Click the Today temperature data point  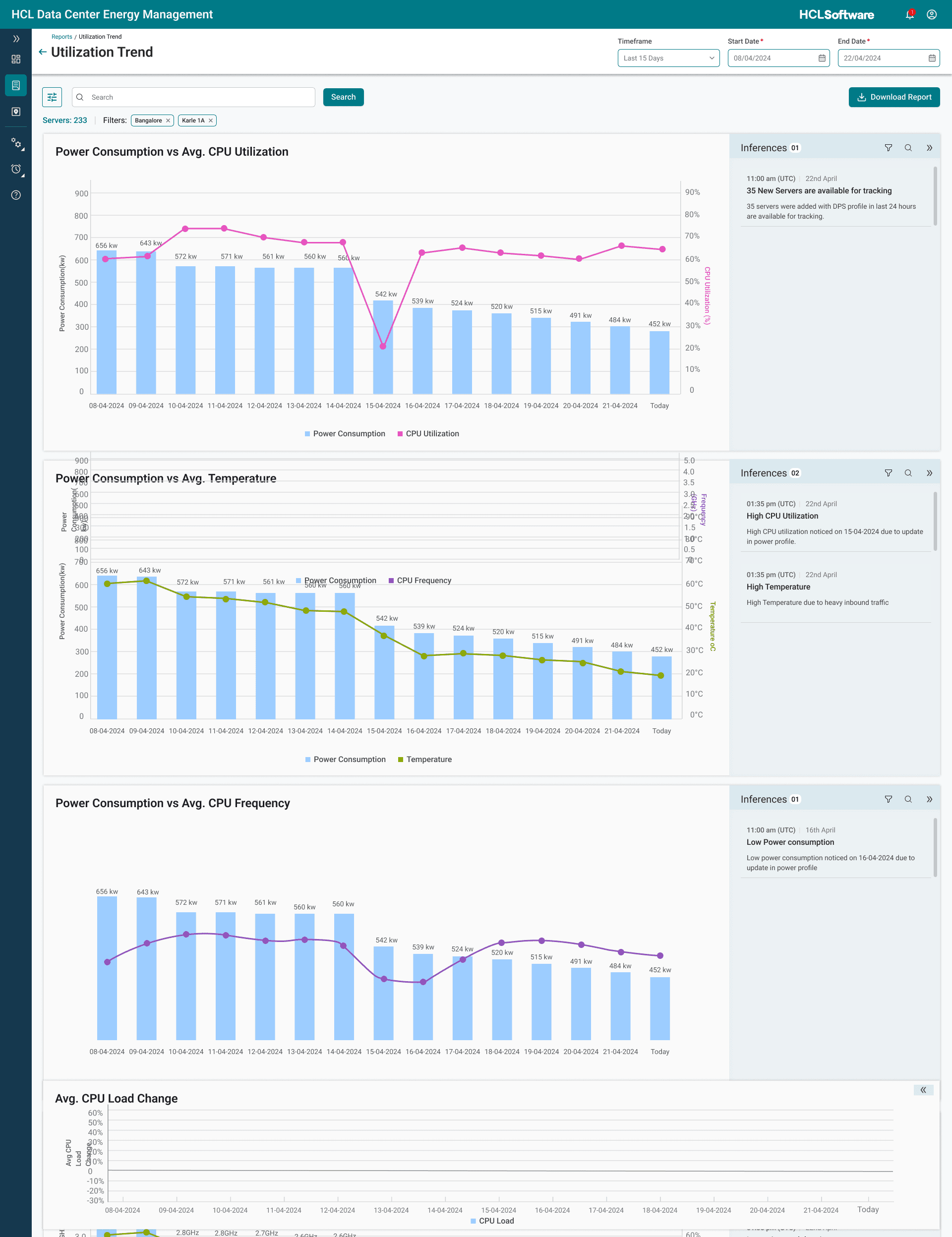[x=660, y=675]
